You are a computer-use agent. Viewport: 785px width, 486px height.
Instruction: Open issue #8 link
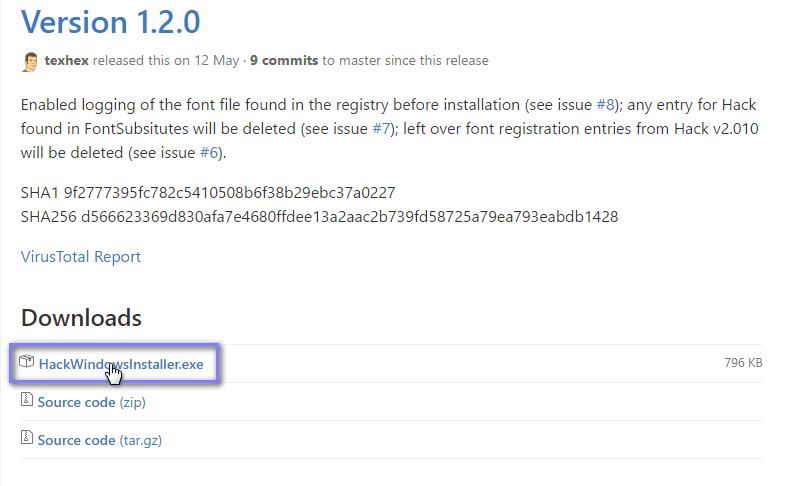point(605,105)
